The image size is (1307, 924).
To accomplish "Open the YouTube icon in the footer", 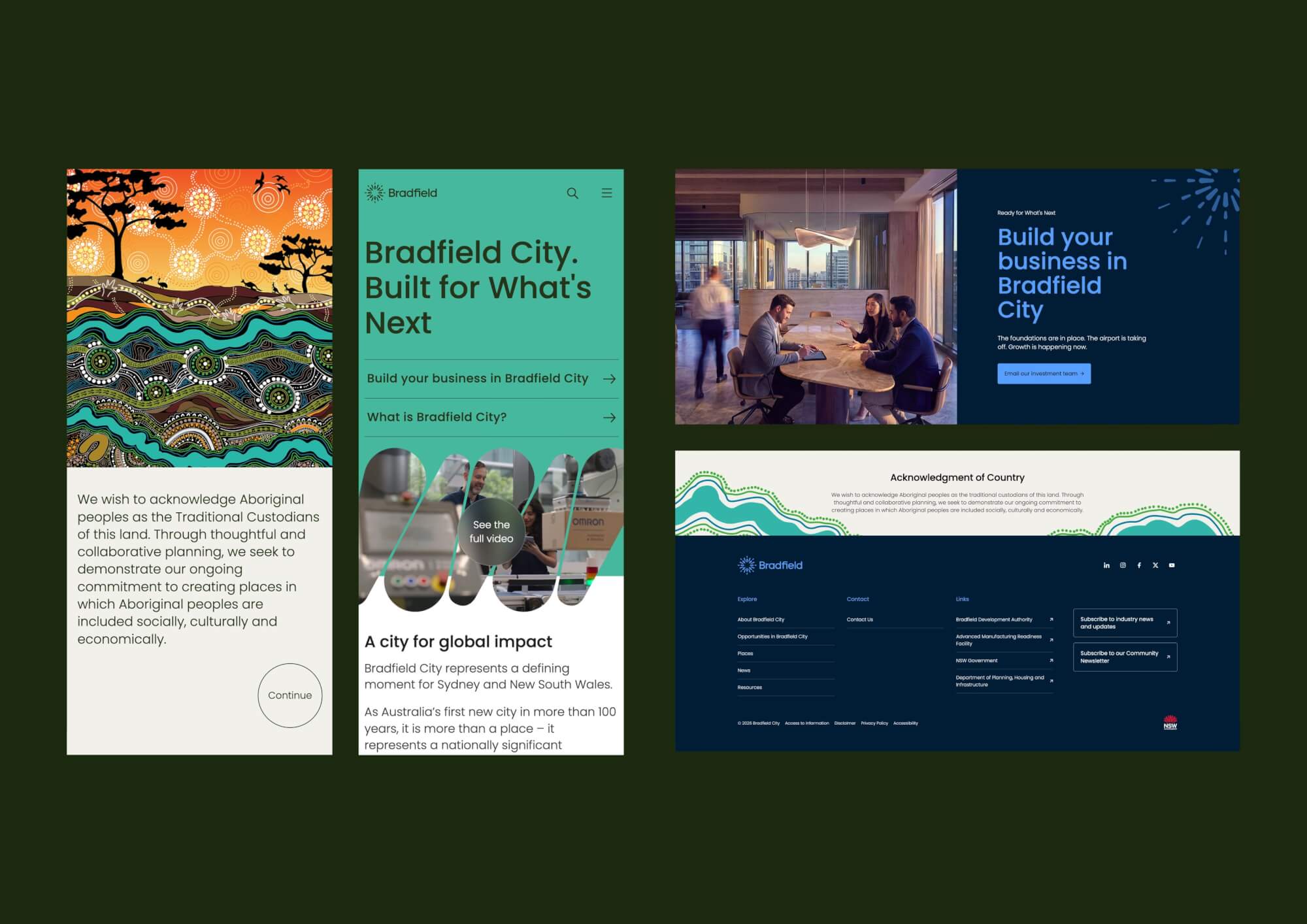I will (x=1172, y=565).
